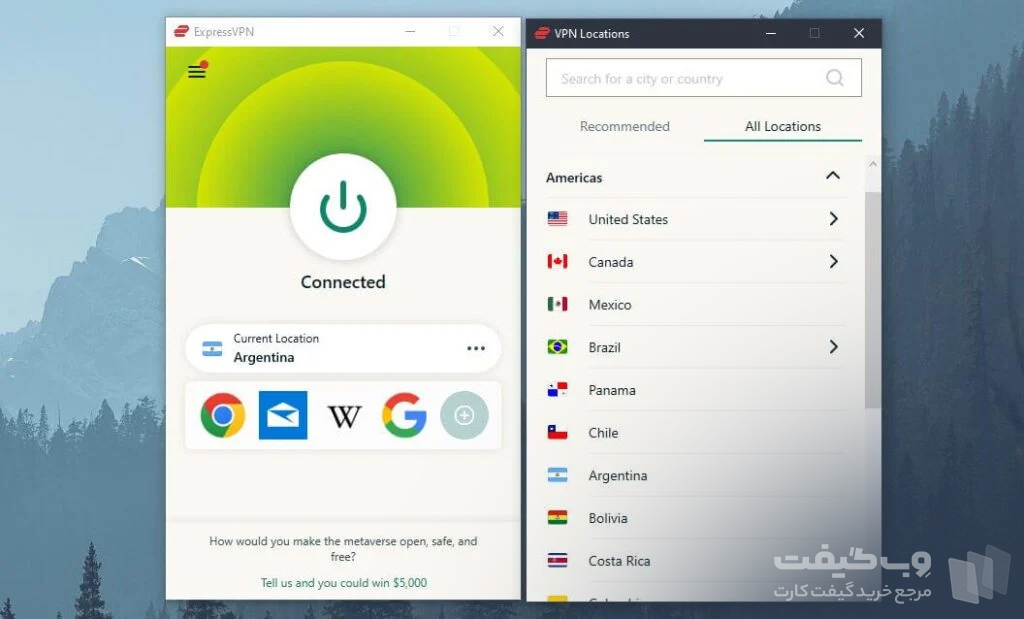Expand United States server locations

click(833, 219)
